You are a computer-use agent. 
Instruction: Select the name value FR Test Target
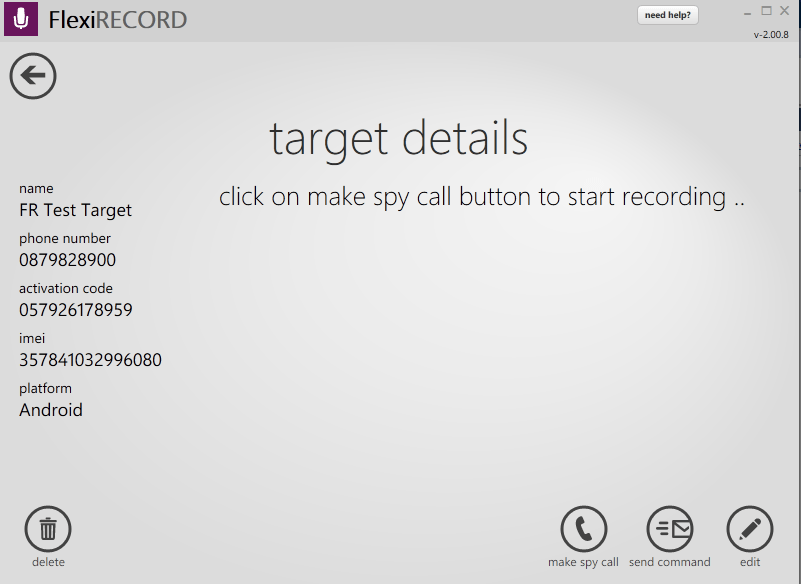75,210
